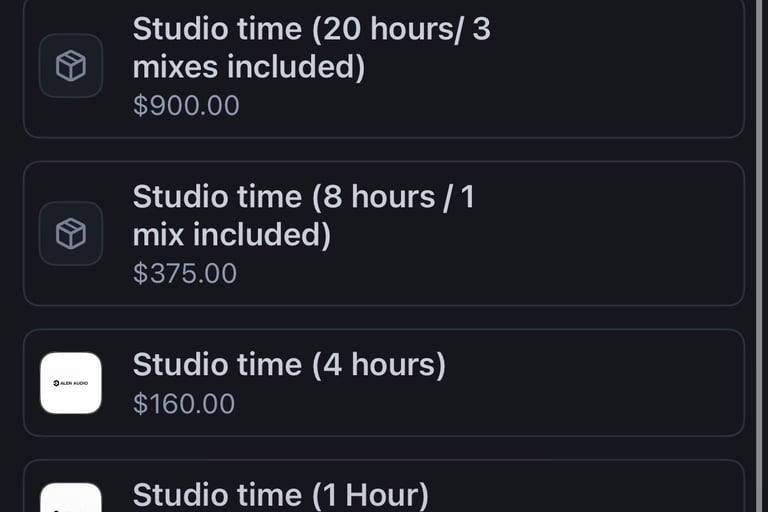Click the $375.00 price label

click(x=185, y=273)
